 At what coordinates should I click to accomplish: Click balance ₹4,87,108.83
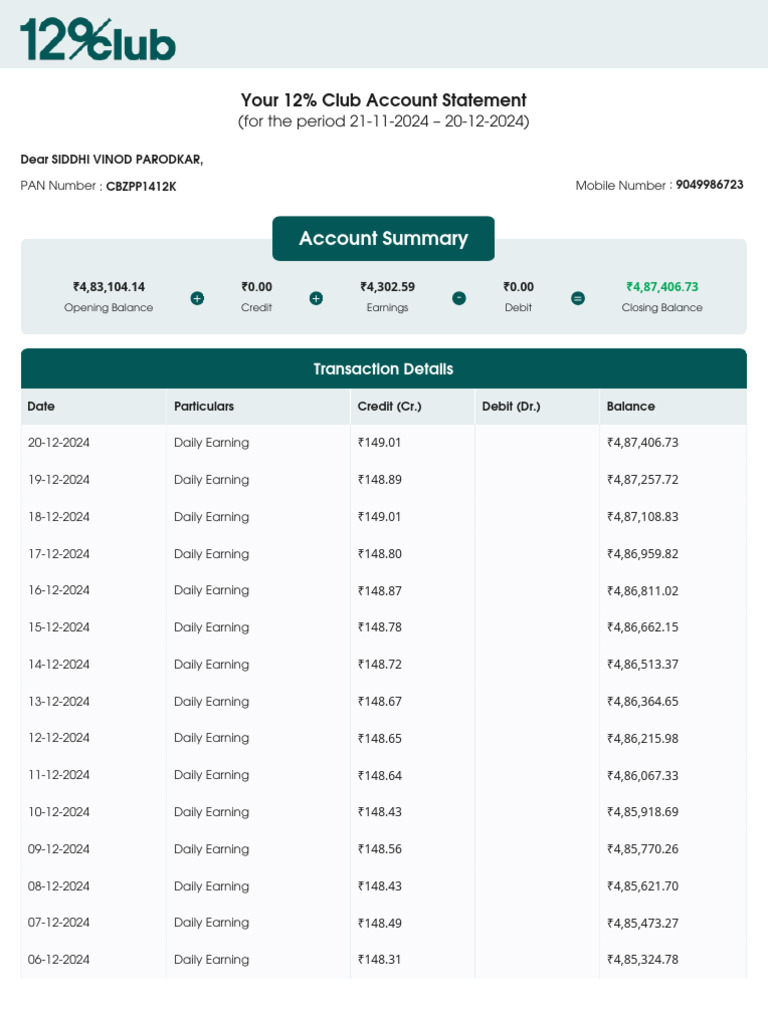[643, 517]
